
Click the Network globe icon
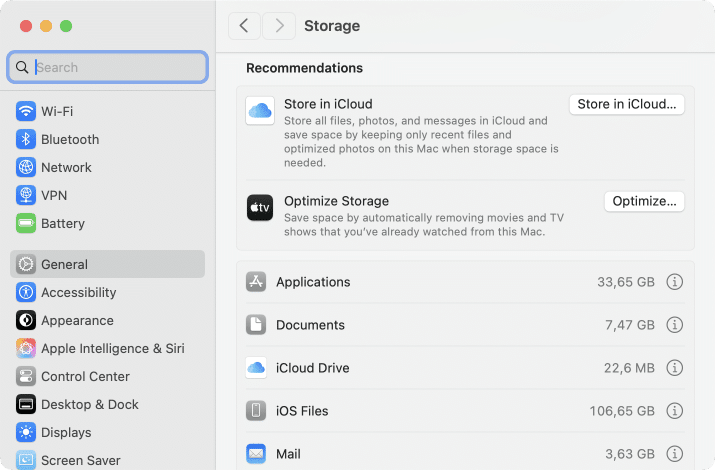[26, 167]
